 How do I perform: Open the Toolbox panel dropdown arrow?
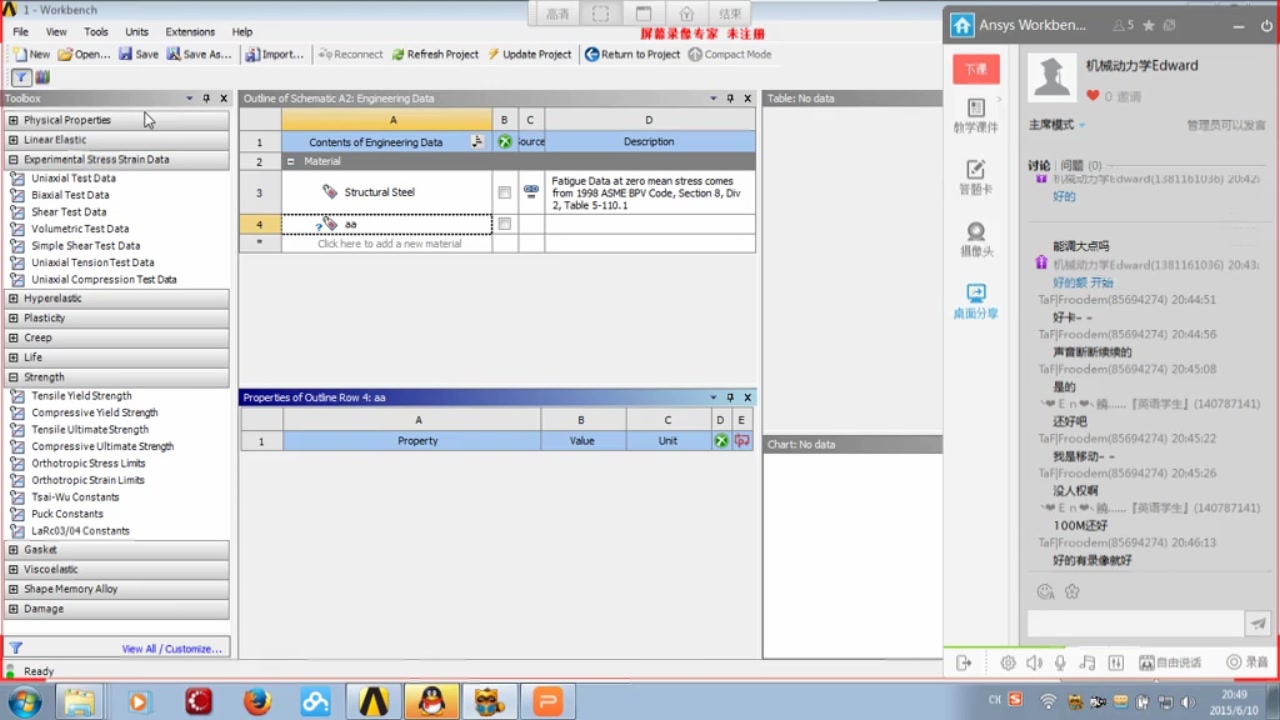(x=189, y=98)
